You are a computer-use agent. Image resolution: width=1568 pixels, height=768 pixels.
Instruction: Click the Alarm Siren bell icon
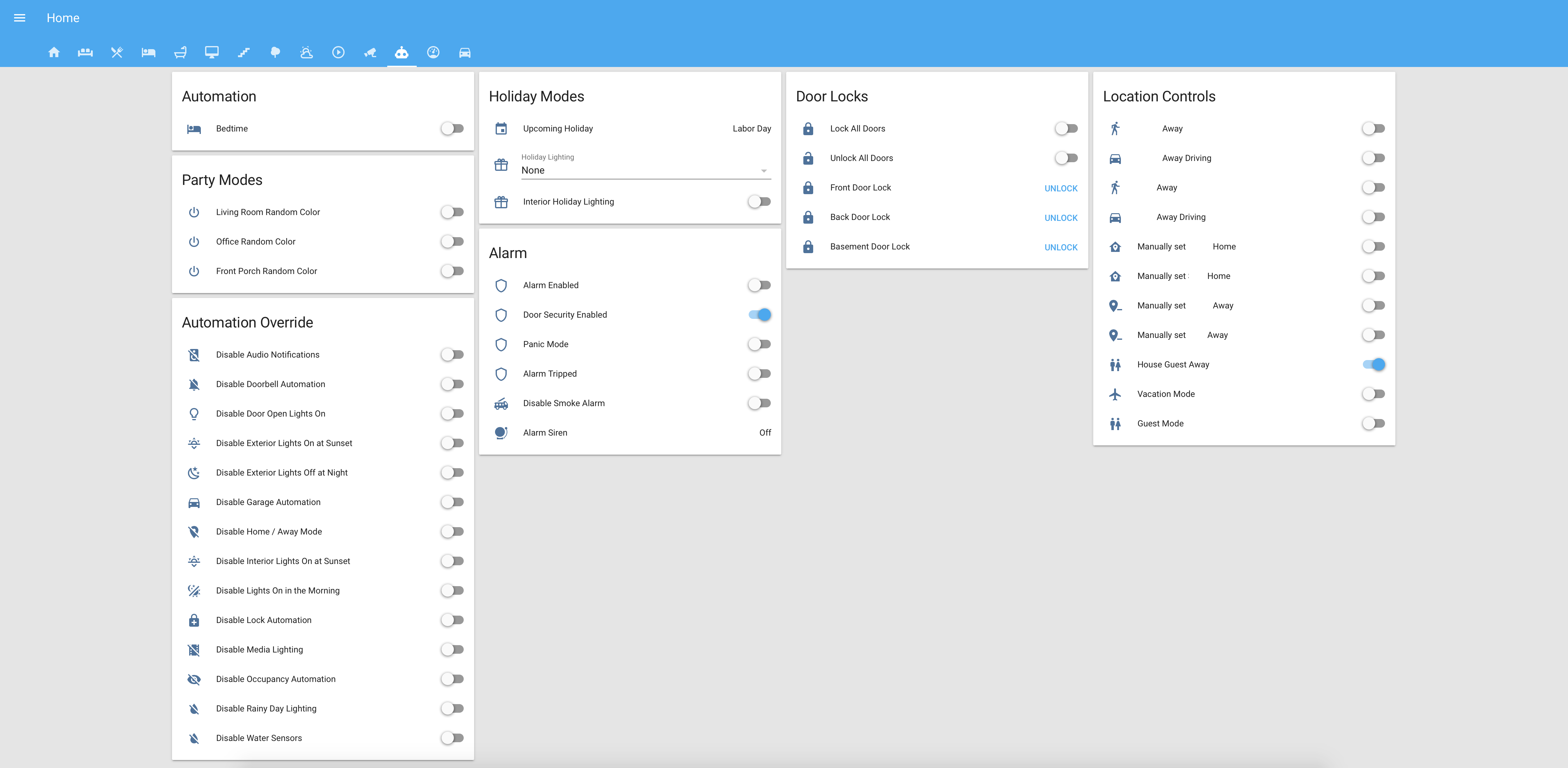501,433
